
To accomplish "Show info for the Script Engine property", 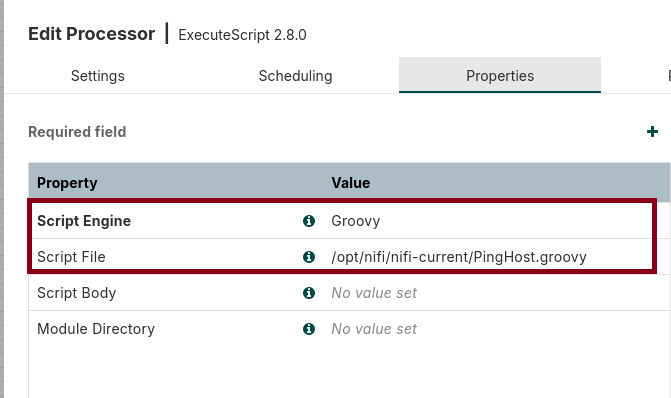I will [x=309, y=221].
